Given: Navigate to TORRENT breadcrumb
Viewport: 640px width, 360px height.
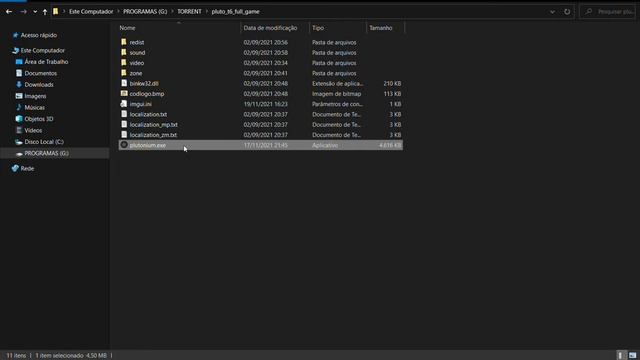Looking at the screenshot, I should (x=189, y=11).
